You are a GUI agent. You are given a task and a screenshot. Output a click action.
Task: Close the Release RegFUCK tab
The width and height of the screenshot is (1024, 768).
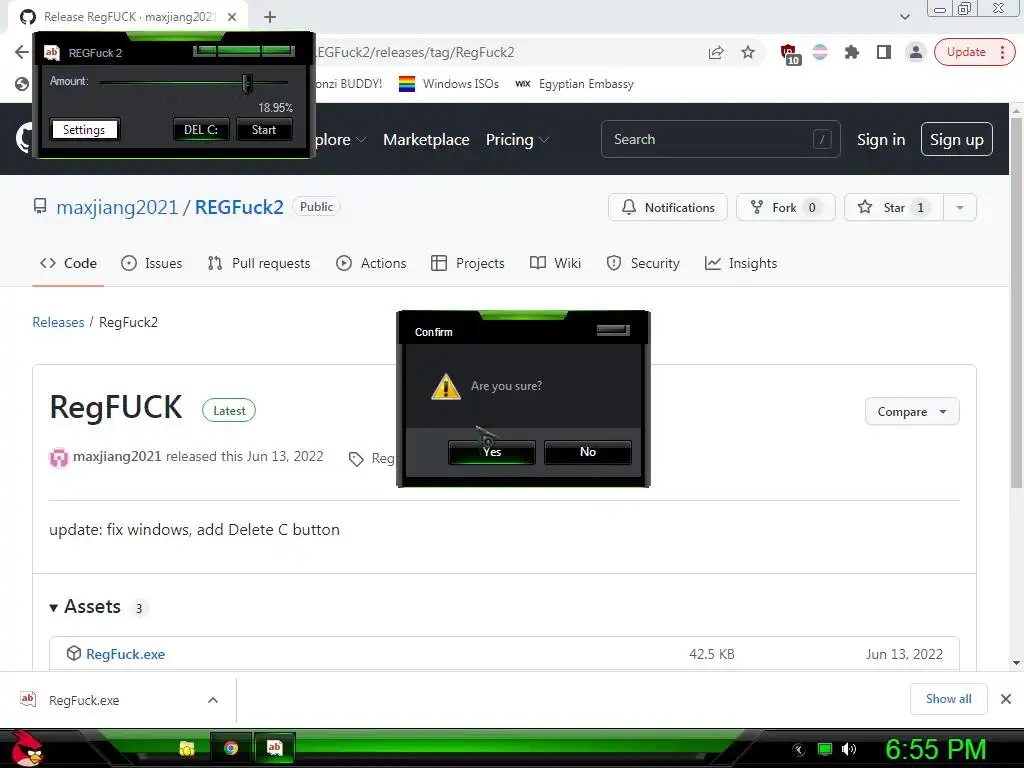pyautogui.click(x=232, y=17)
